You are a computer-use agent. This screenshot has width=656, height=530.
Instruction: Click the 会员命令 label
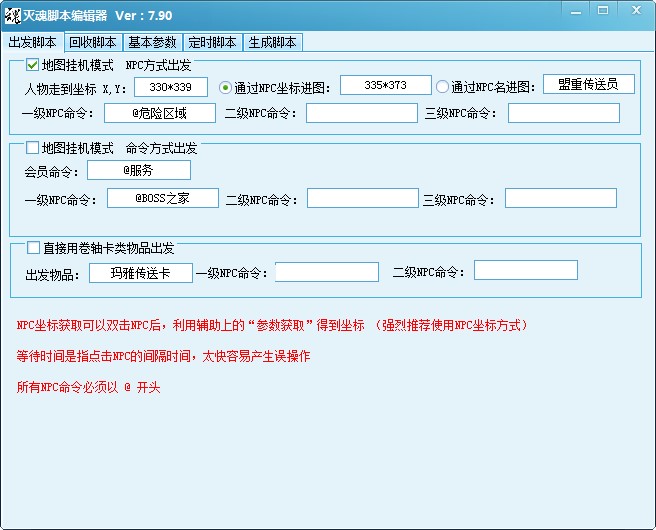click(x=51, y=172)
